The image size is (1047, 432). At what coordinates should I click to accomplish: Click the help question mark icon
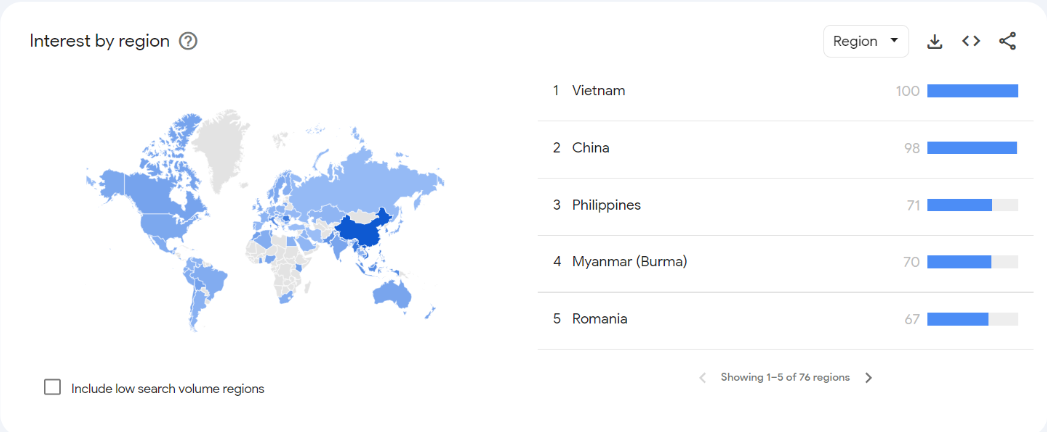[188, 41]
